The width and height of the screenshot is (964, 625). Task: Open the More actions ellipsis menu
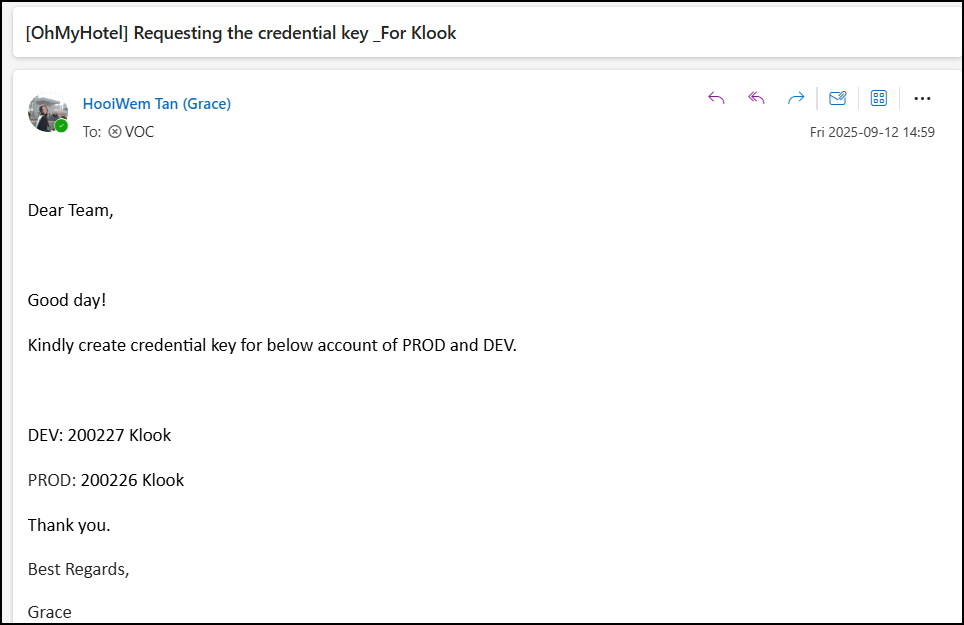pos(922,98)
